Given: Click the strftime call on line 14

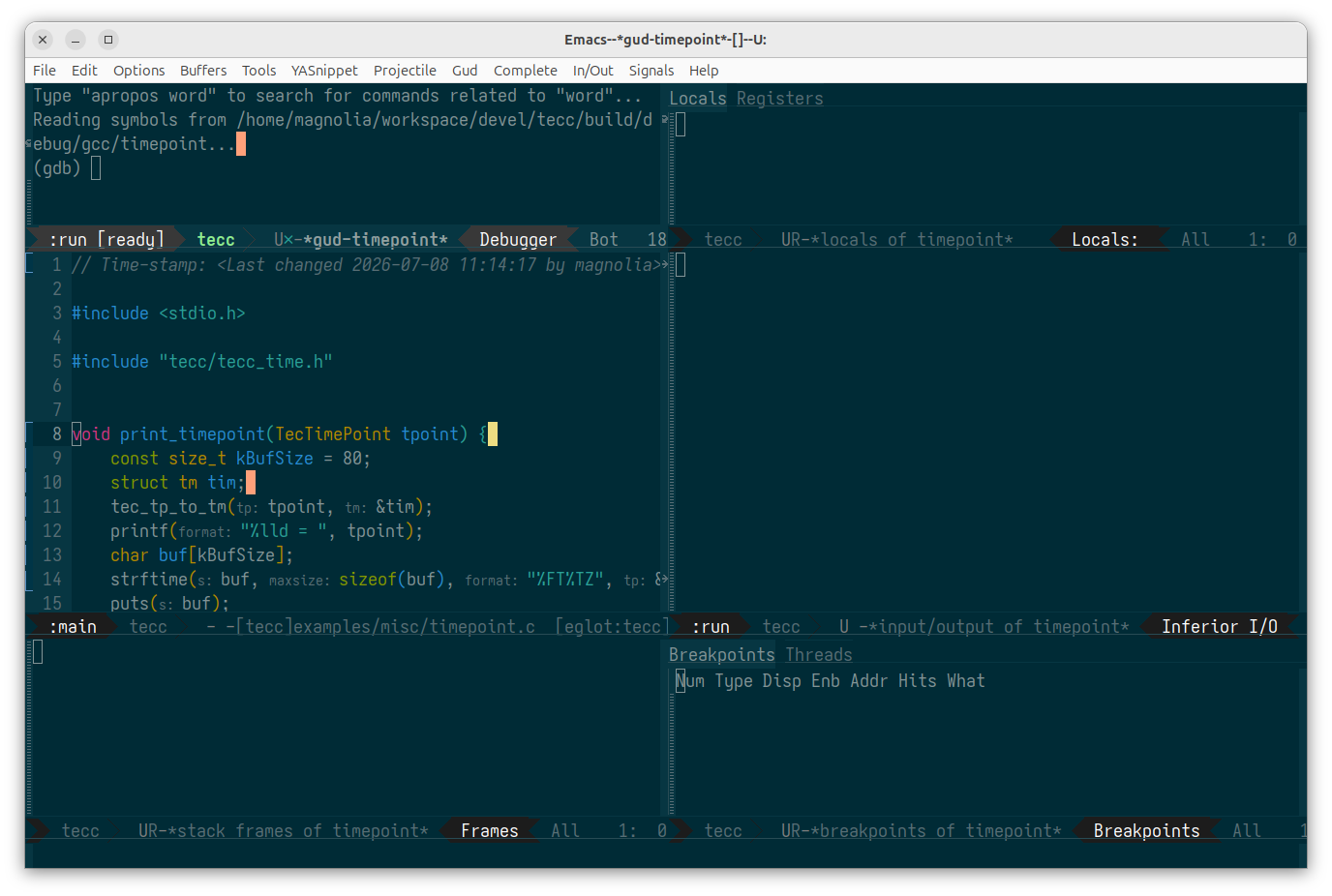Looking at the screenshot, I should pos(149,580).
